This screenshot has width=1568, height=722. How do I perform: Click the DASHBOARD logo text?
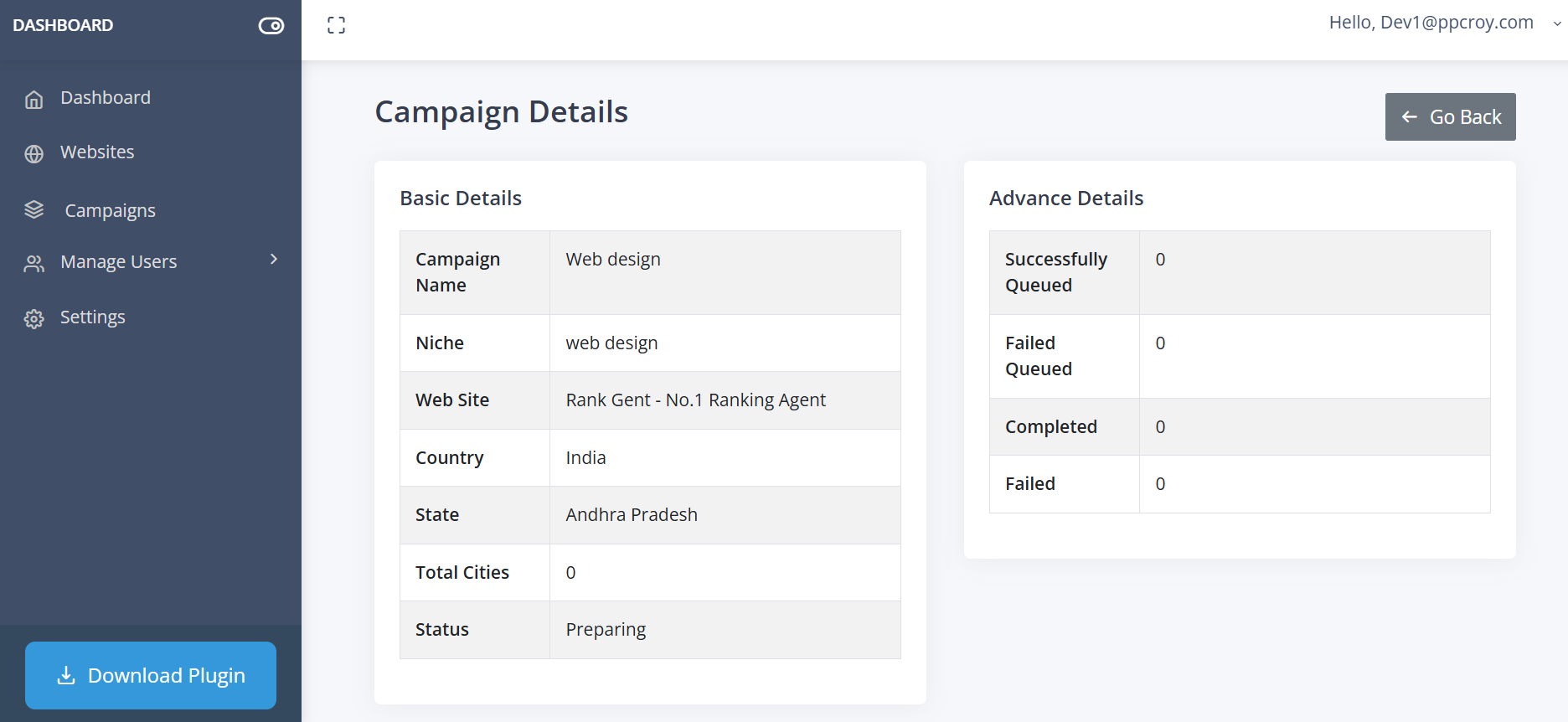[63, 25]
